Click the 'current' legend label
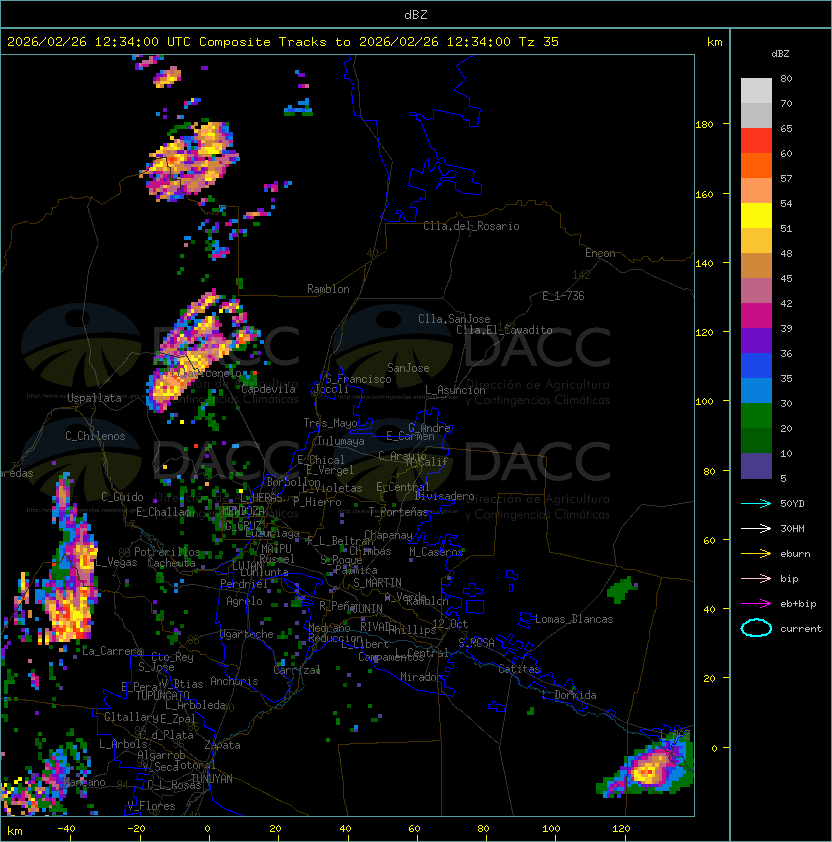The height and width of the screenshot is (842, 832). point(801,628)
